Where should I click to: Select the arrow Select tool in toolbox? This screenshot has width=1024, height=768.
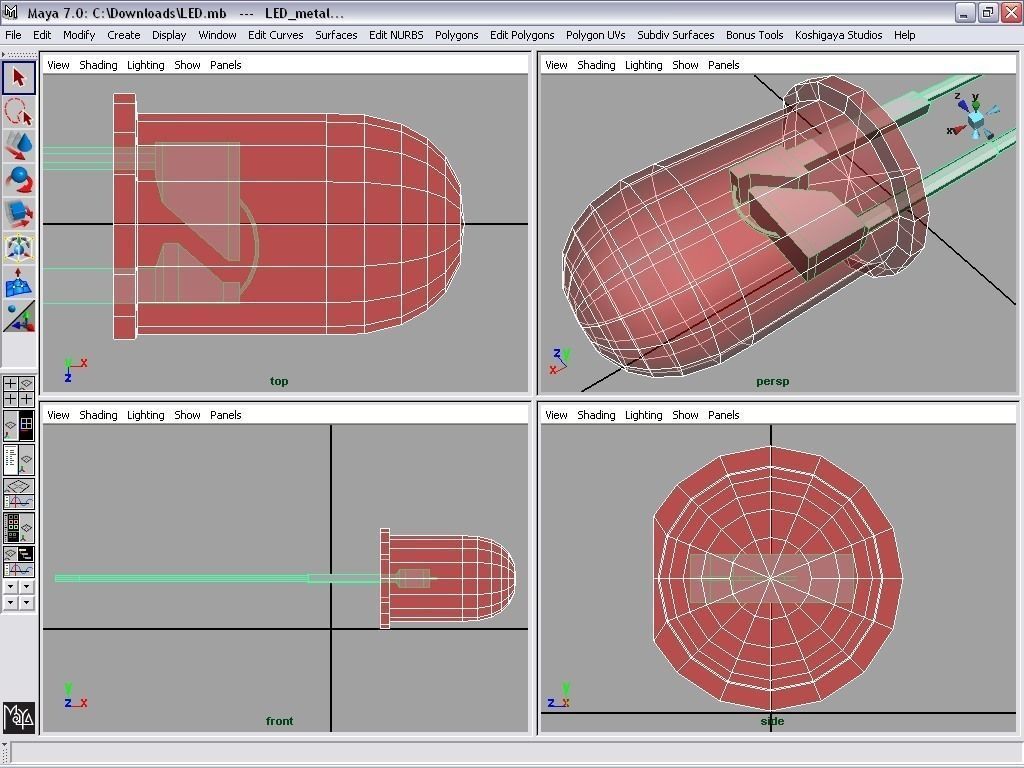(18, 77)
